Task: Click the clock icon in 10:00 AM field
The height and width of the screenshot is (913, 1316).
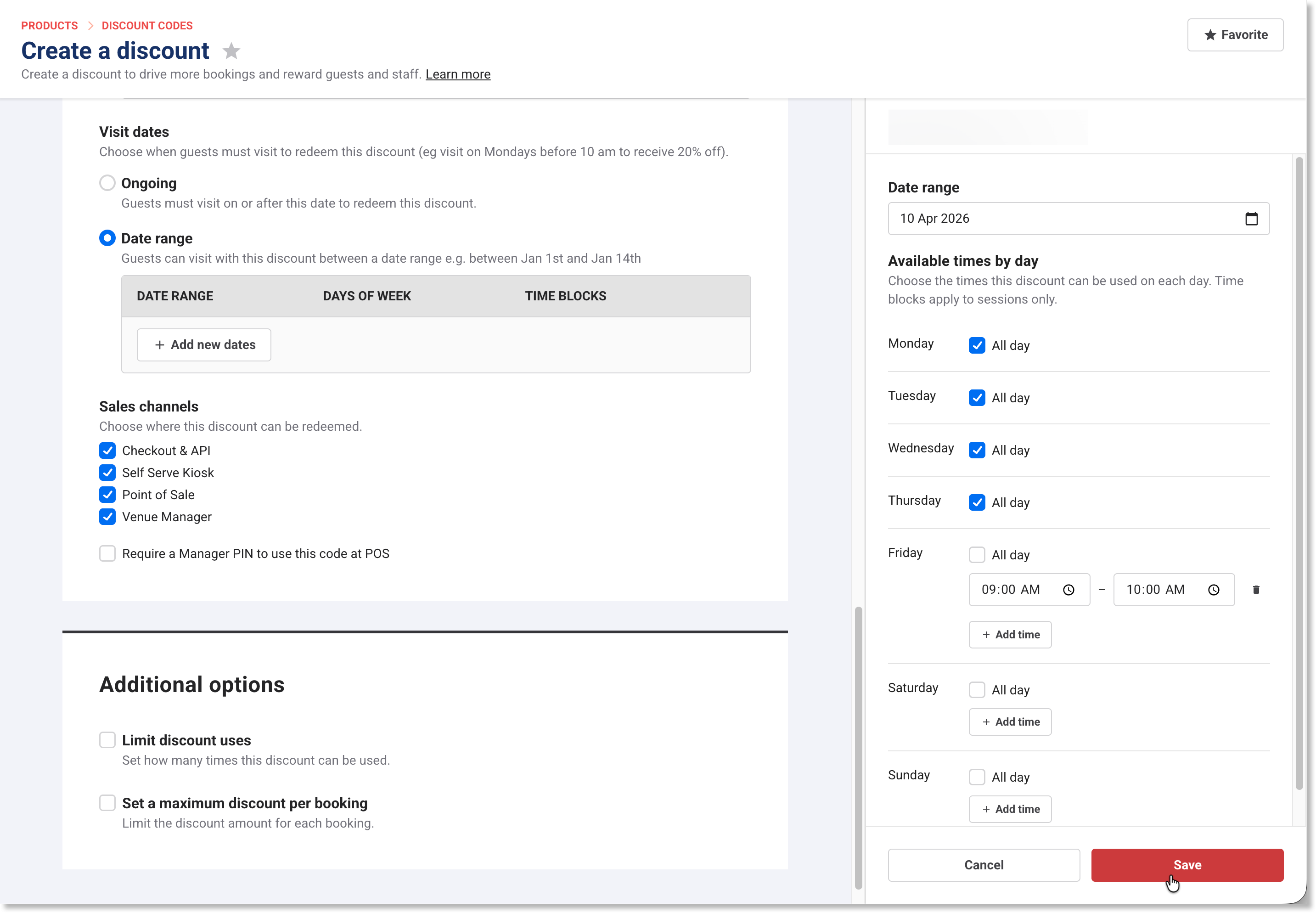Action: (x=1213, y=590)
